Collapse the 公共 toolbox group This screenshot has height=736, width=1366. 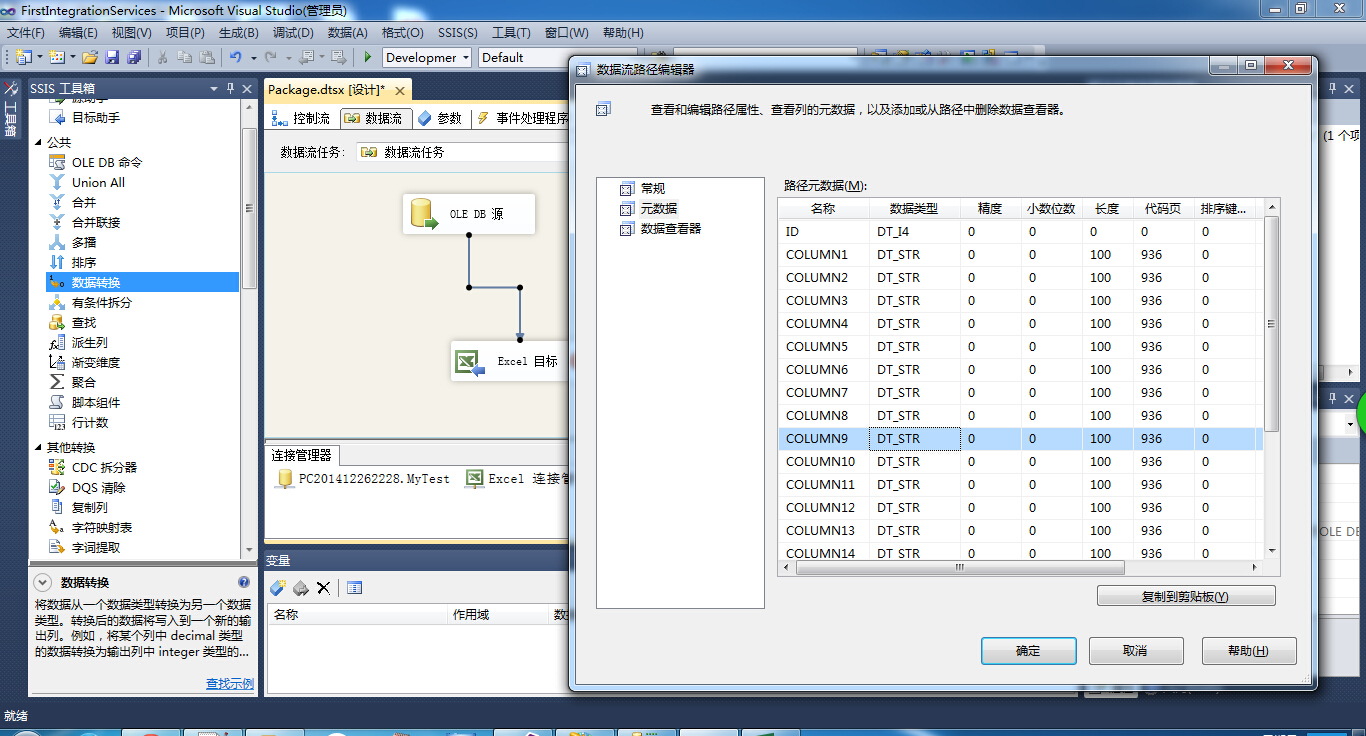(x=39, y=142)
